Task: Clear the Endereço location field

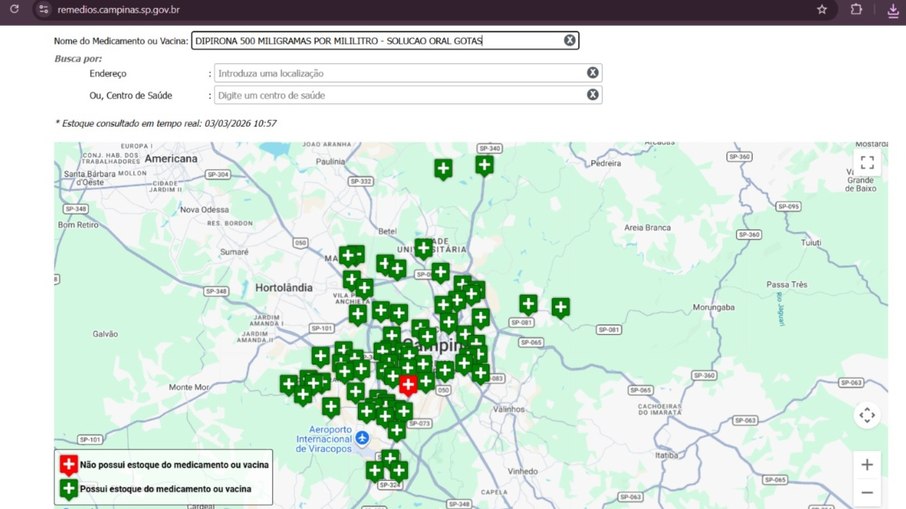Action: (x=592, y=73)
